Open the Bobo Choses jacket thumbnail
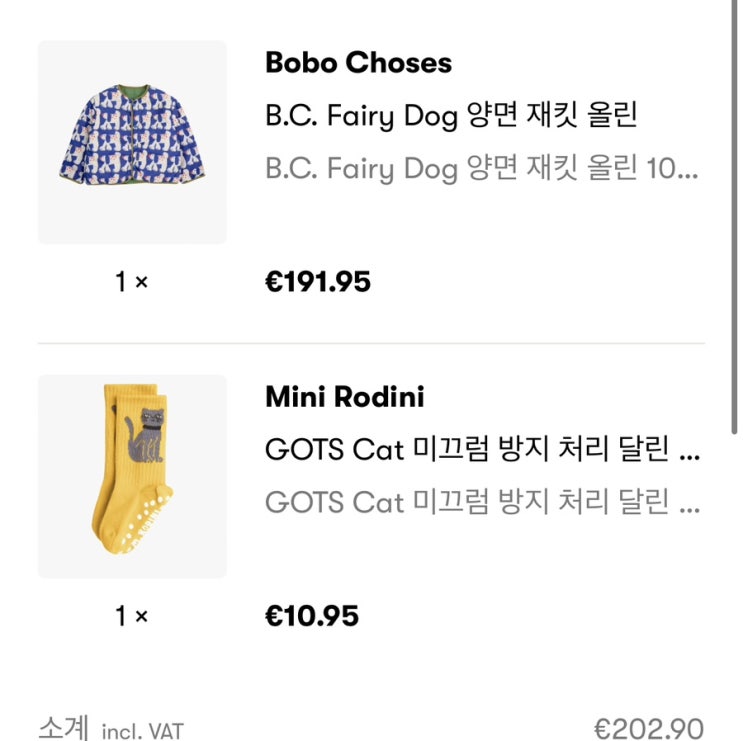Viewport: 743px width, 741px height. click(x=132, y=142)
